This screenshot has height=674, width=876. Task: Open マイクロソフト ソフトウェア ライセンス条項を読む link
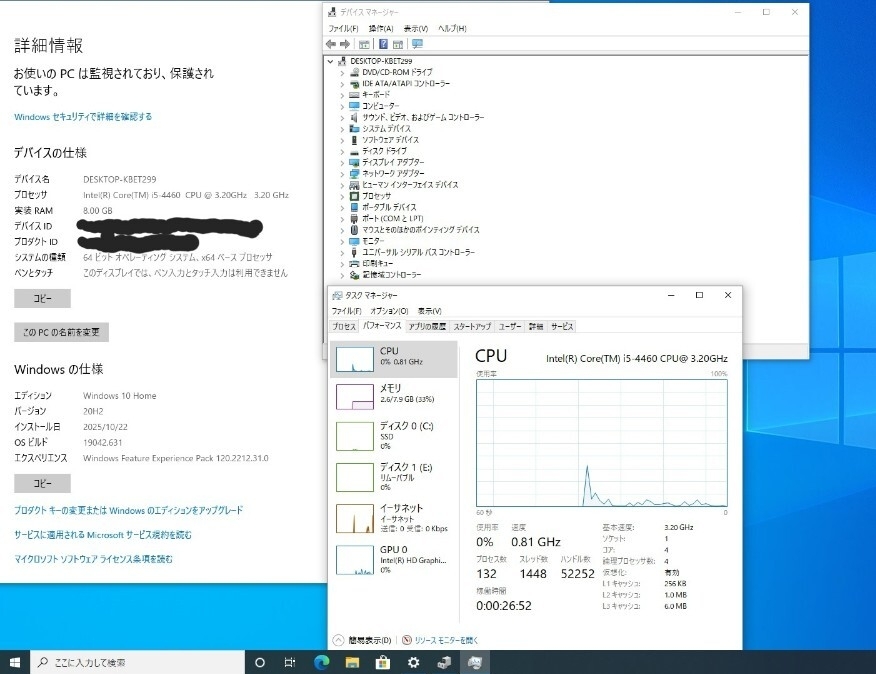(93, 559)
